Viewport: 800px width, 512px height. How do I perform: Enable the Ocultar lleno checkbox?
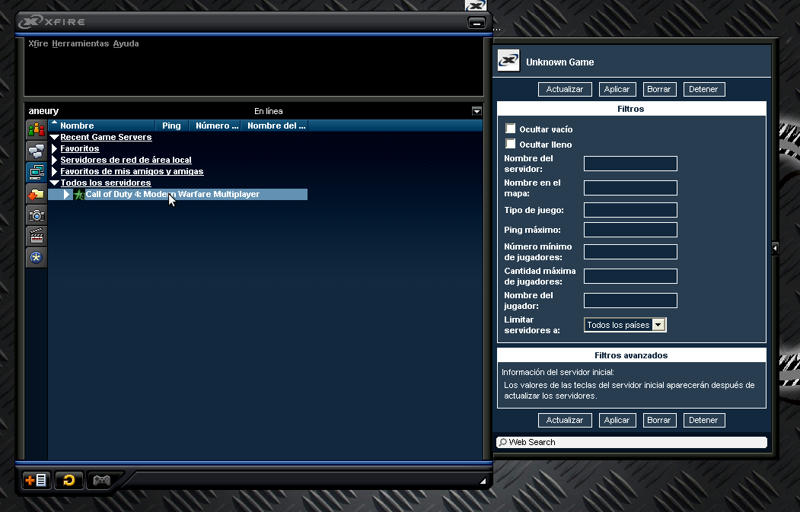coord(510,144)
